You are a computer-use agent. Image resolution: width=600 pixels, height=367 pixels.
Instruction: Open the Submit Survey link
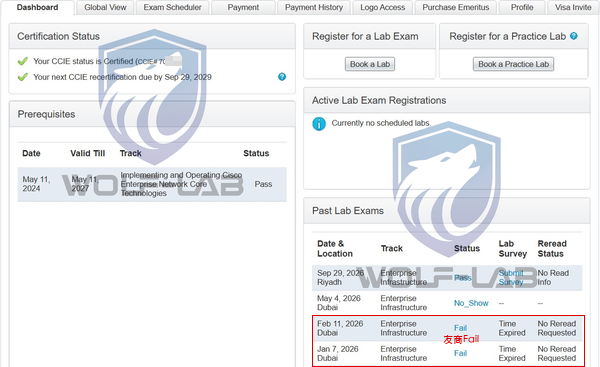(x=511, y=277)
